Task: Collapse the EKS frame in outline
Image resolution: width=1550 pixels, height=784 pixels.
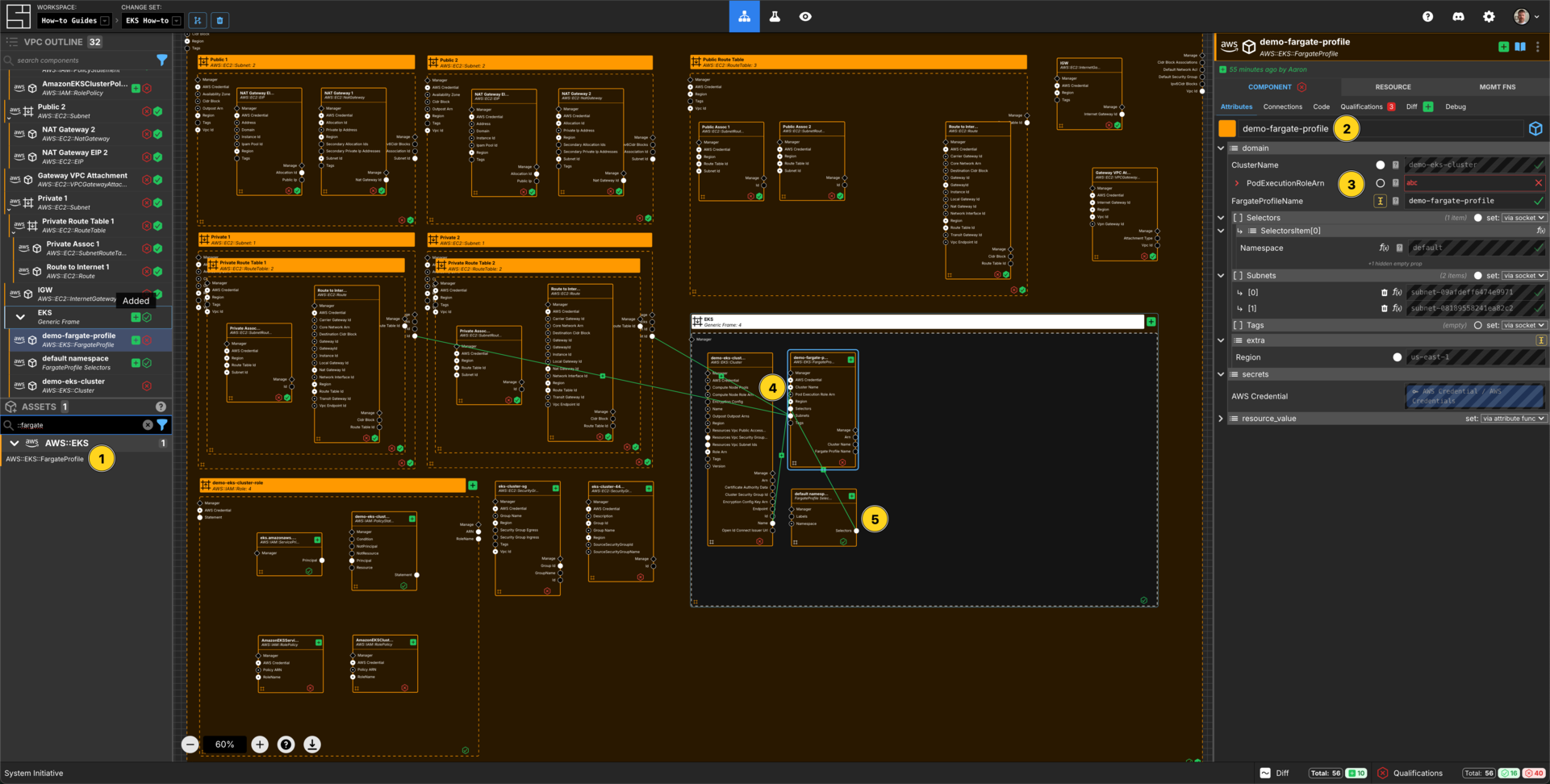Action: [20, 317]
